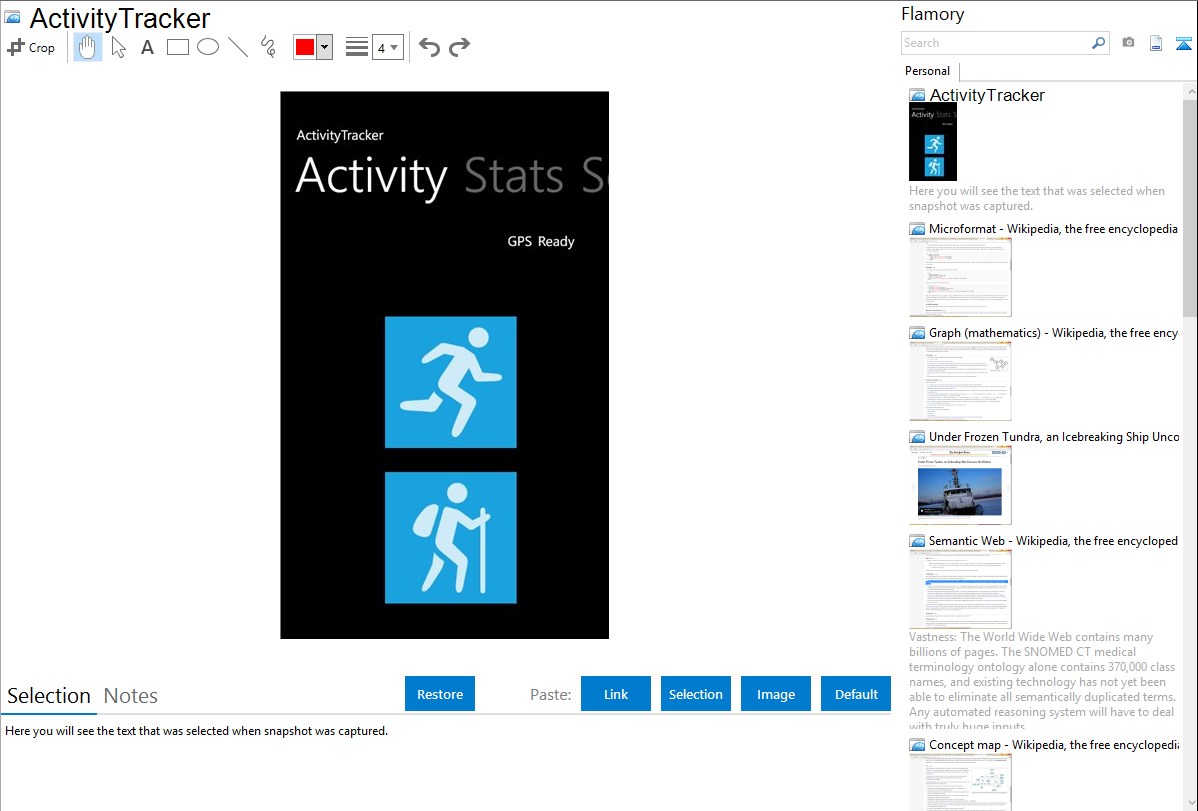The width and height of the screenshot is (1198, 811).
Task: Open the ActivityTracker snapshot thumbnail in sidebar
Action: point(933,142)
